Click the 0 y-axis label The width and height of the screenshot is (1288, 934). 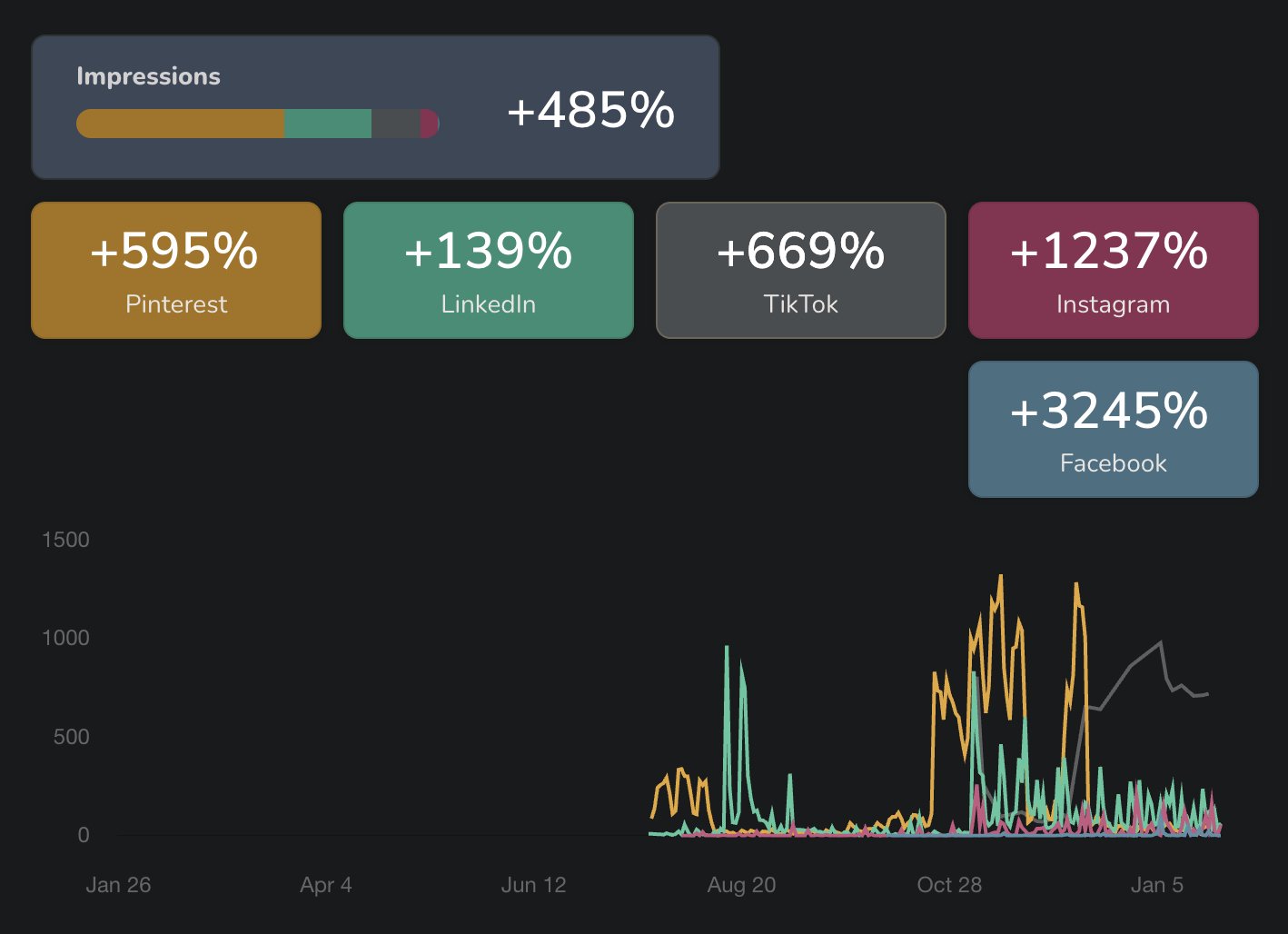(84, 835)
